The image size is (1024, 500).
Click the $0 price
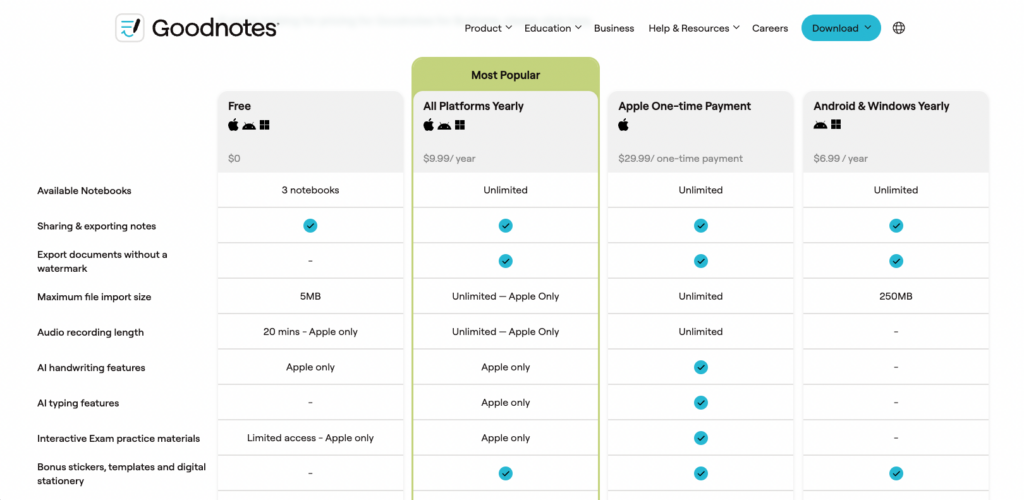point(234,159)
